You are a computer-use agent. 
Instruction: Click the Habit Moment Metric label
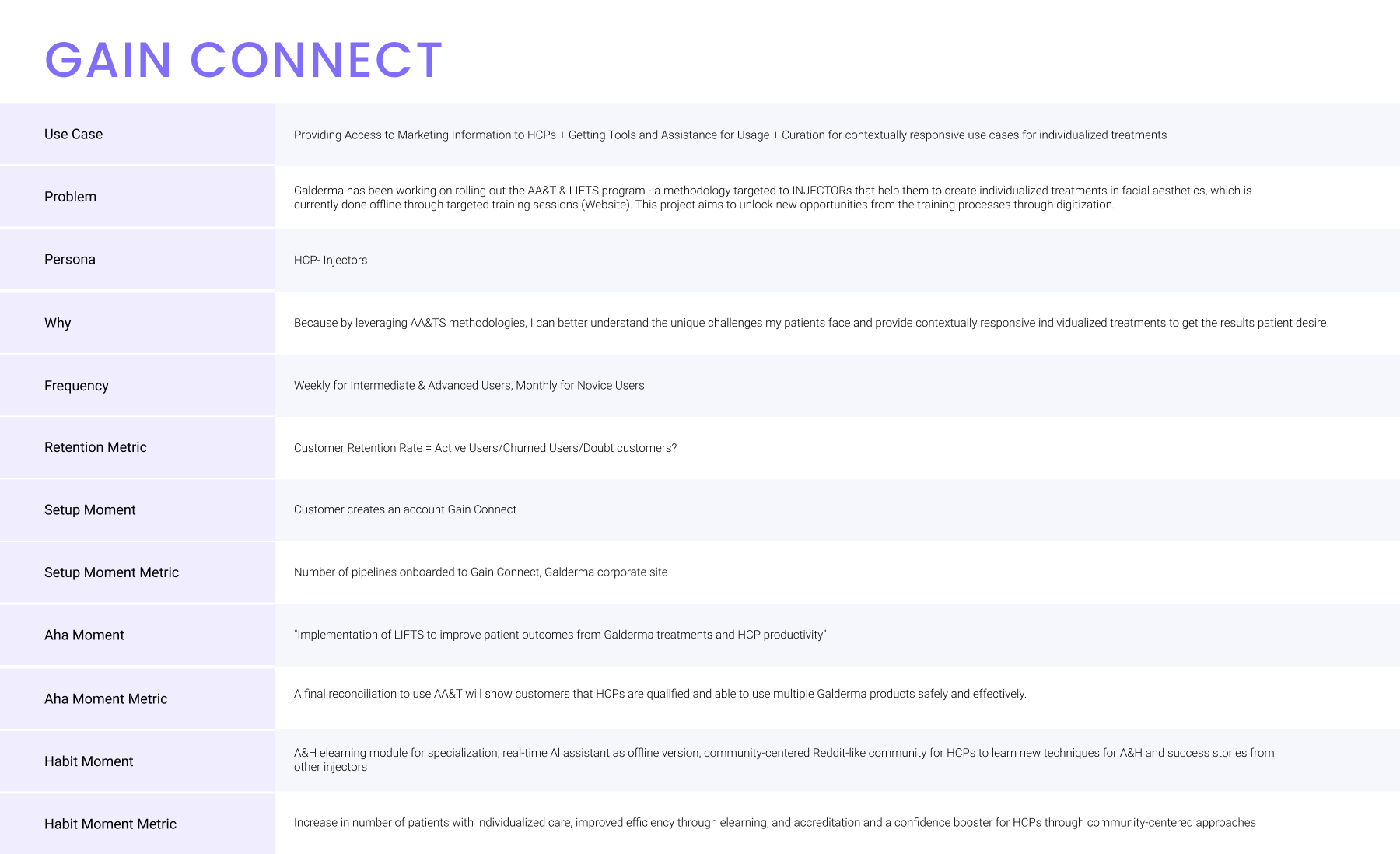pos(110,824)
